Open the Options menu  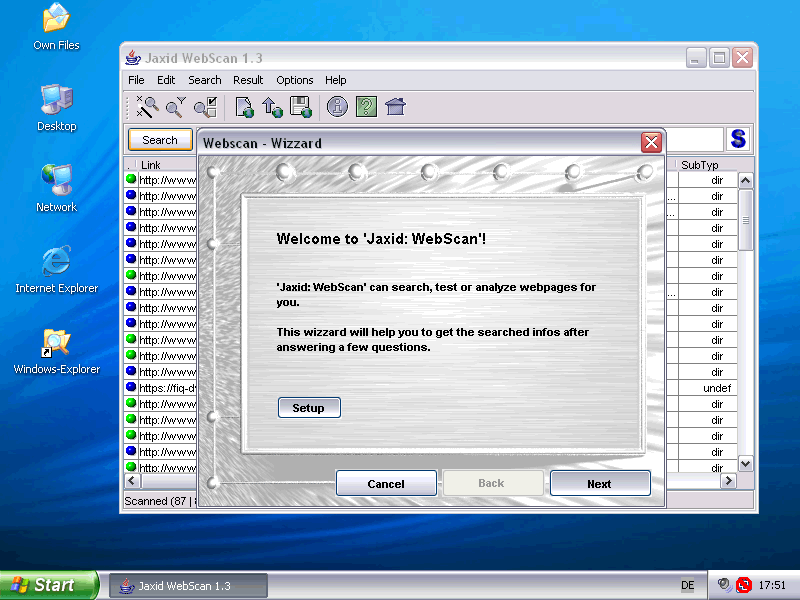point(295,80)
